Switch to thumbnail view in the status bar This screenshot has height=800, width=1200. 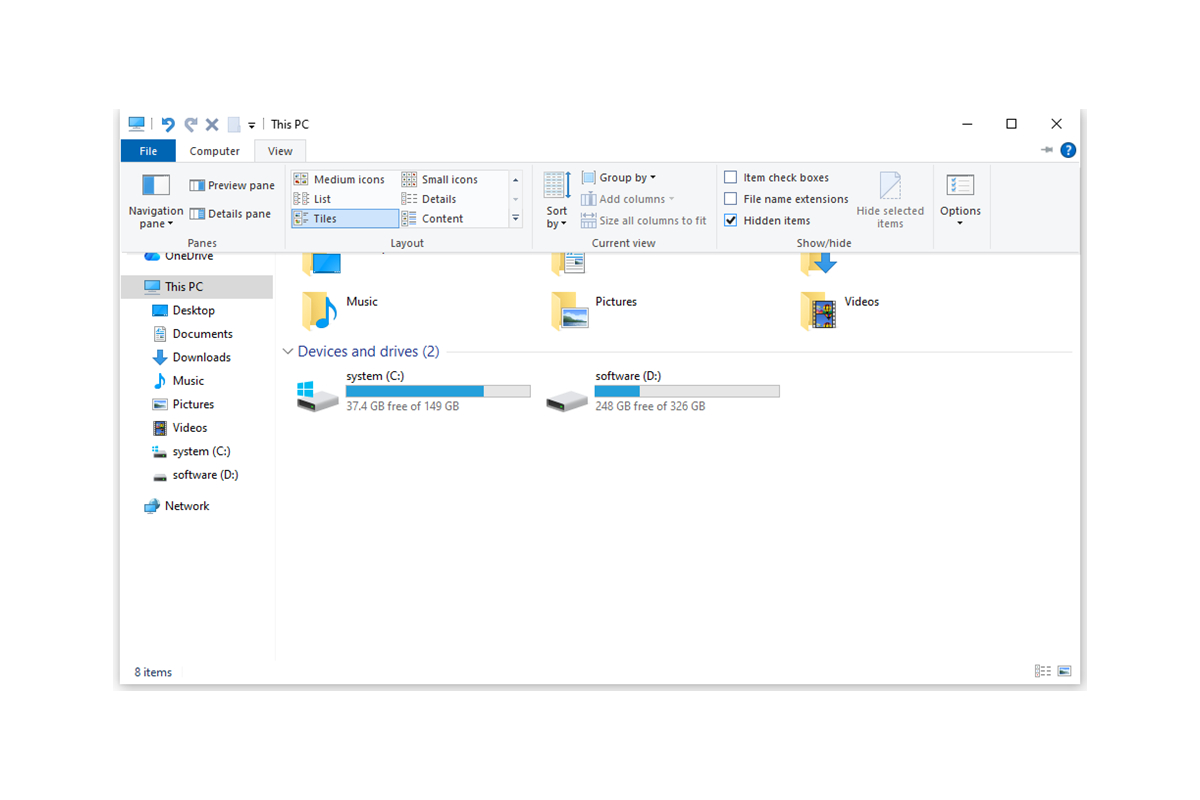coord(1065,671)
